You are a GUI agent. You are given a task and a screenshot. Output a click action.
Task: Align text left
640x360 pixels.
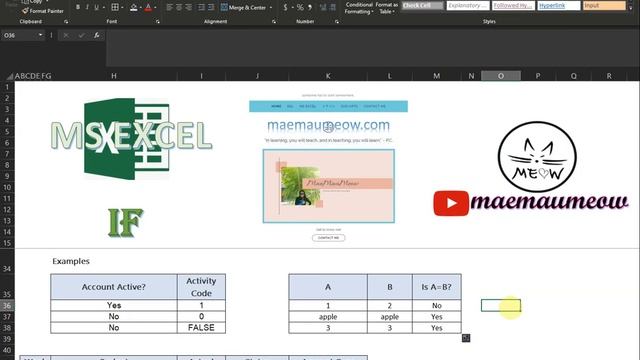[x=170, y=7]
